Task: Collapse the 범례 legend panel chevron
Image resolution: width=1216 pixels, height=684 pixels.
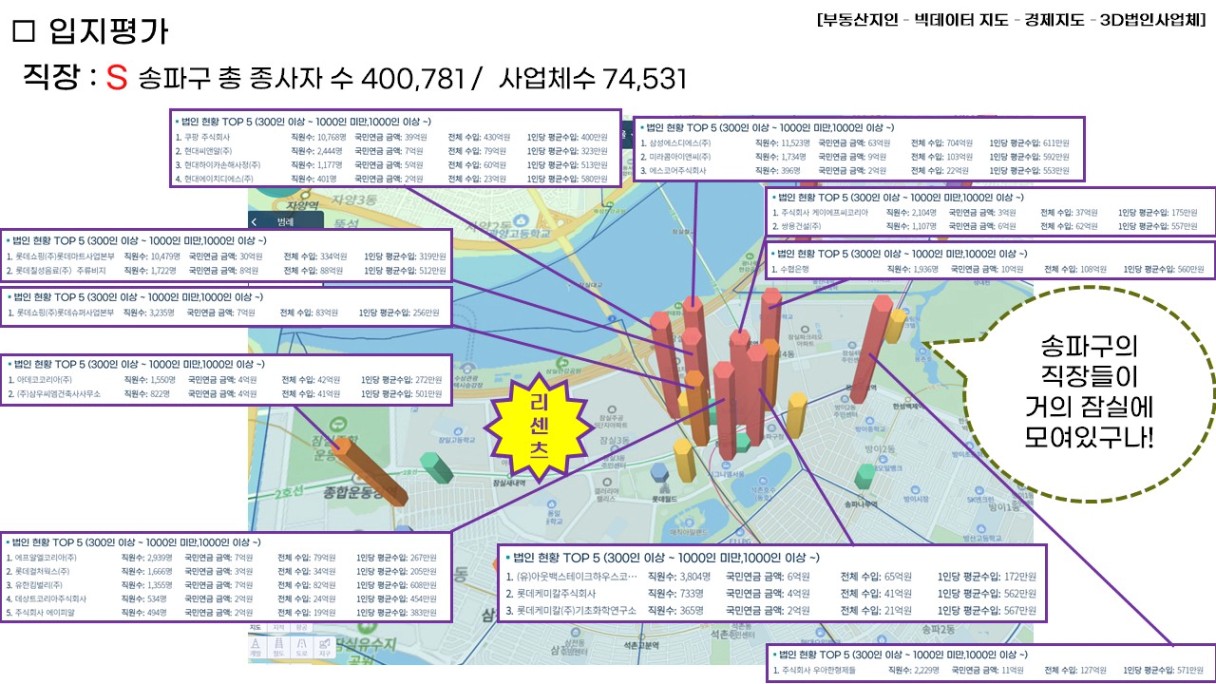Action: pyautogui.click(x=254, y=221)
